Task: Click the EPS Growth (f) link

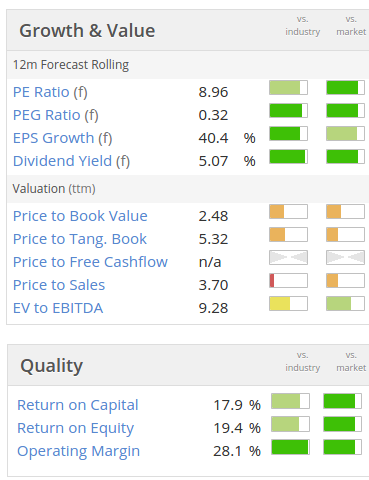Action: click(x=63, y=138)
